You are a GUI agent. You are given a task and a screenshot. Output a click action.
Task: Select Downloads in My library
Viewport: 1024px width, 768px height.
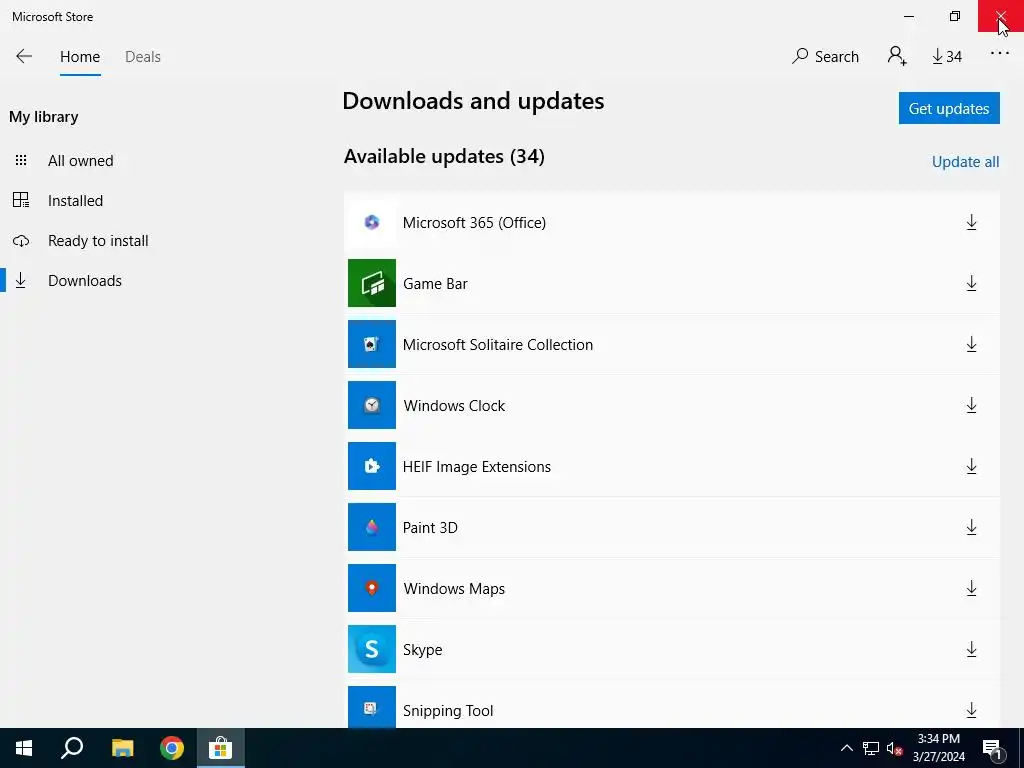point(85,281)
